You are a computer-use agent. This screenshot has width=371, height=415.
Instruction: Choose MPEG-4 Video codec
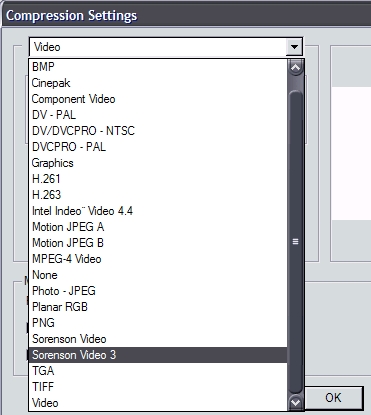pos(158,259)
